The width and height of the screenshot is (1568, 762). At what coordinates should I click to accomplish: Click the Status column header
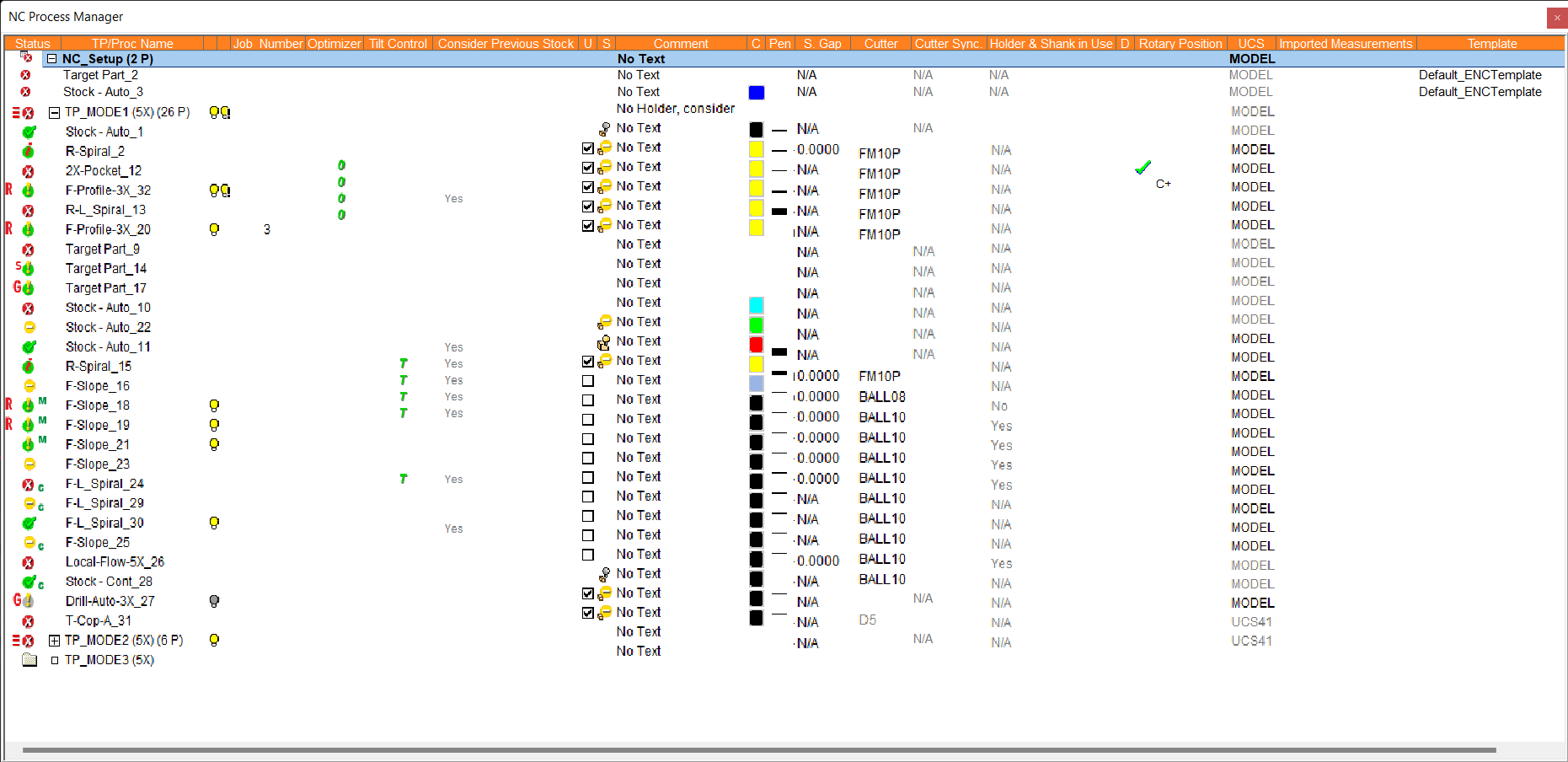[x=33, y=44]
